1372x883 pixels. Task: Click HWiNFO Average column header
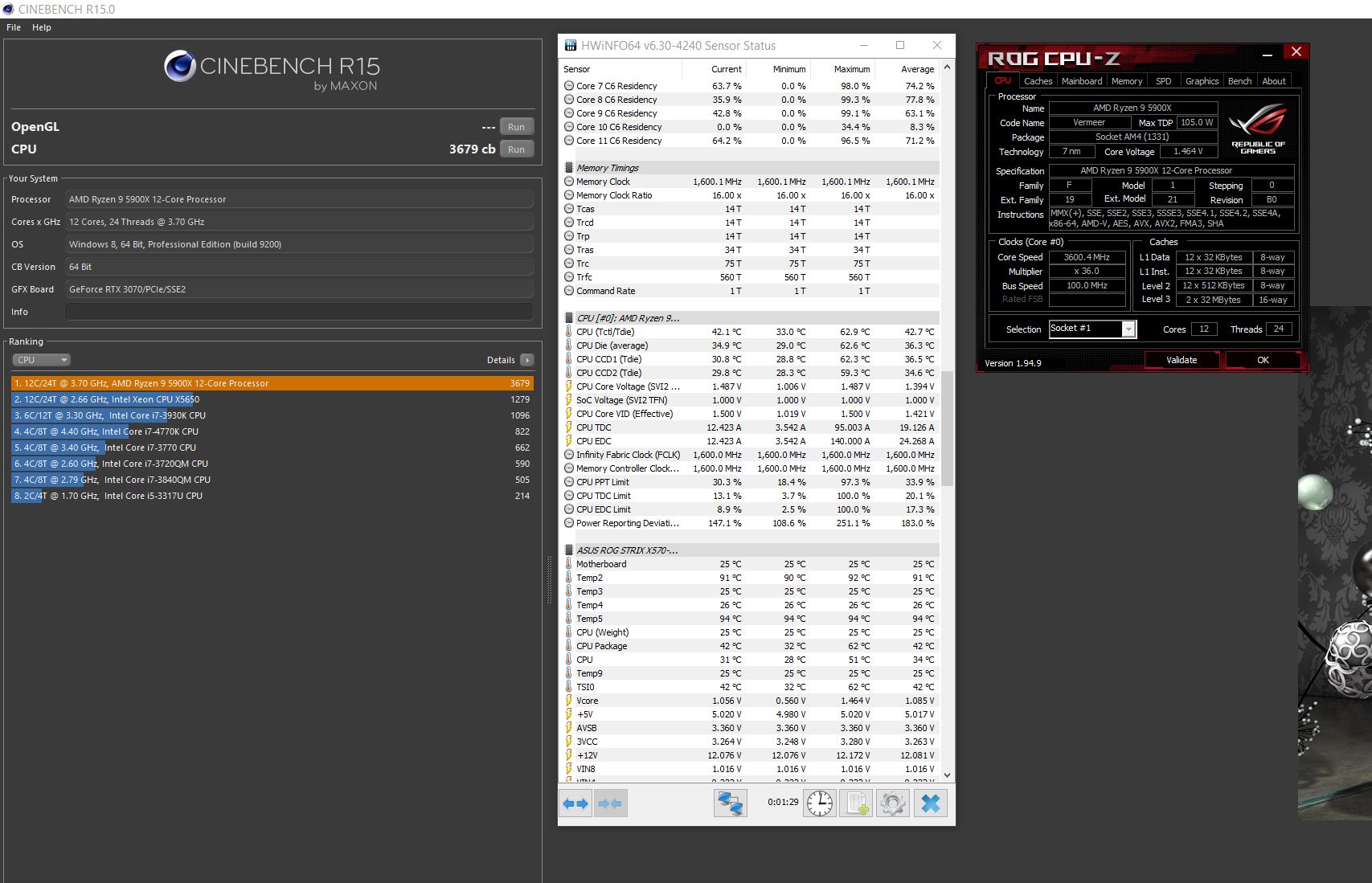907,69
